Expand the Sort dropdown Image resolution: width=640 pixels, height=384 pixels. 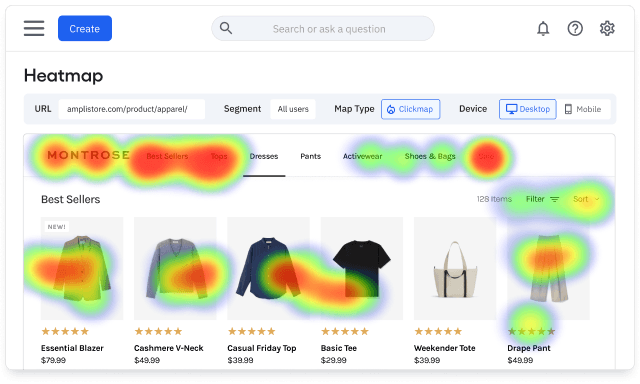586,199
